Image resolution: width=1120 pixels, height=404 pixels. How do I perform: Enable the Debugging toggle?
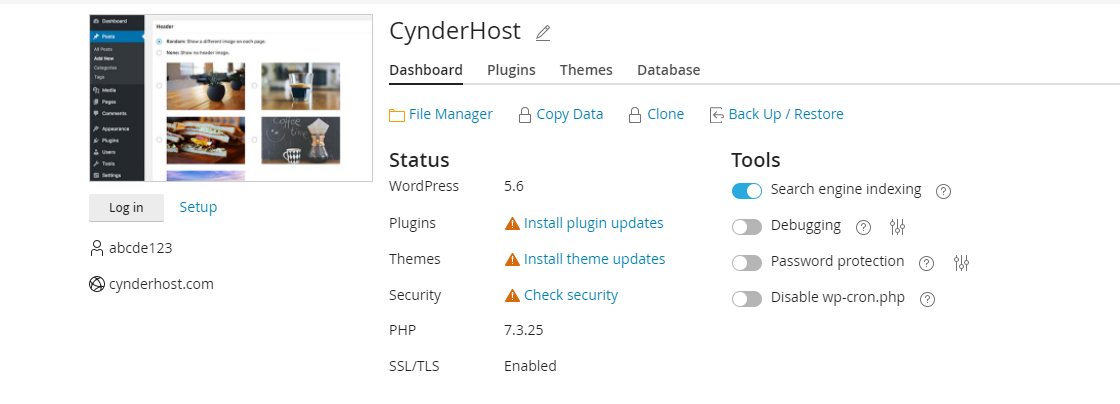pyautogui.click(x=747, y=227)
